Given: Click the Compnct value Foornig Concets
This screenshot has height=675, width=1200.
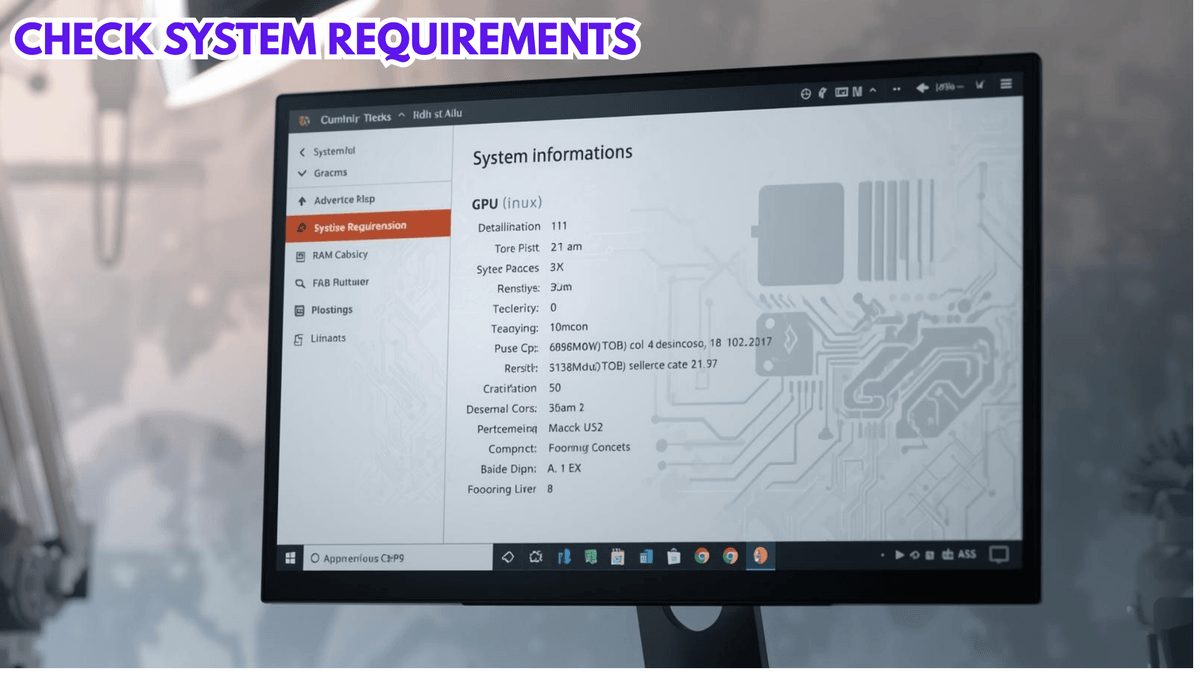Looking at the screenshot, I should point(589,448).
